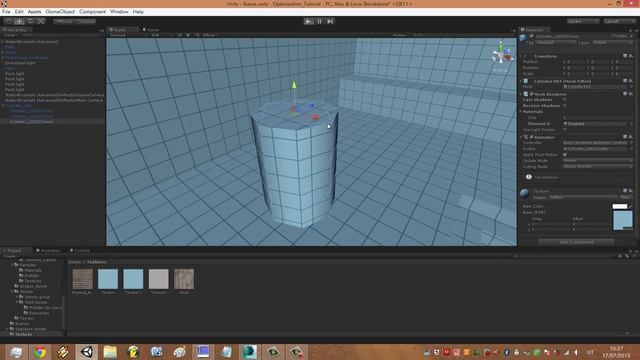Viewport: 640px width, 360px height.
Task: Select the Hand tool in the toolbar
Action: click(8, 21)
